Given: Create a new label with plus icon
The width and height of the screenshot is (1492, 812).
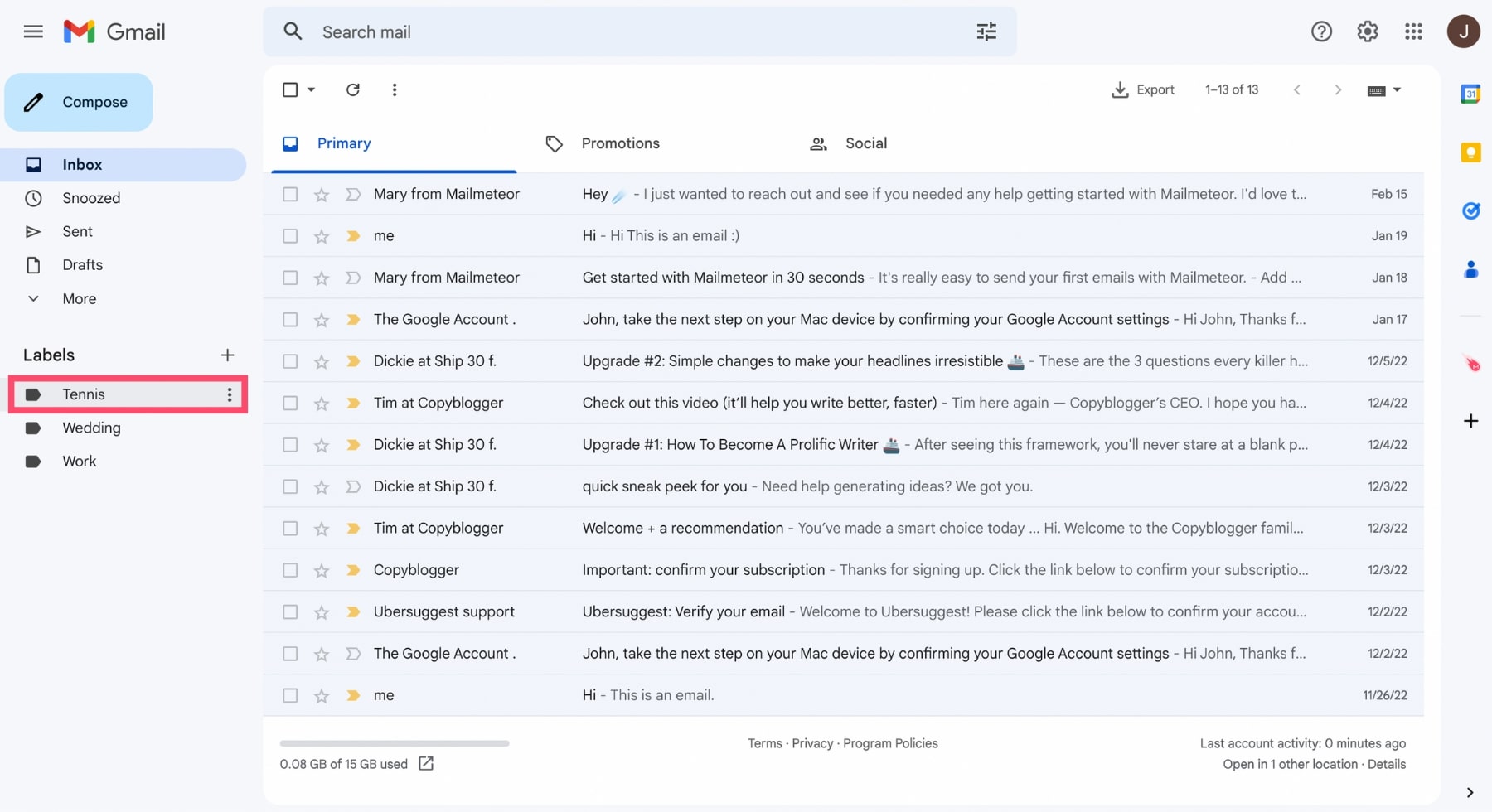Looking at the screenshot, I should click(x=227, y=355).
